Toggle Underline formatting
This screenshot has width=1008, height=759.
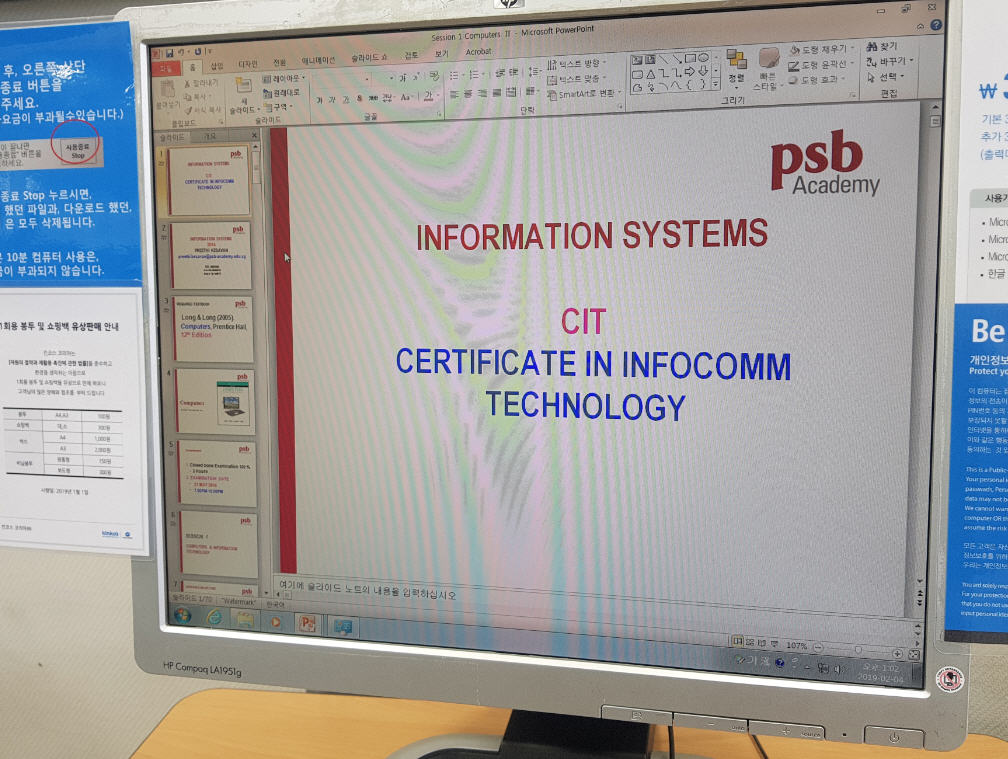click(346, 99)
